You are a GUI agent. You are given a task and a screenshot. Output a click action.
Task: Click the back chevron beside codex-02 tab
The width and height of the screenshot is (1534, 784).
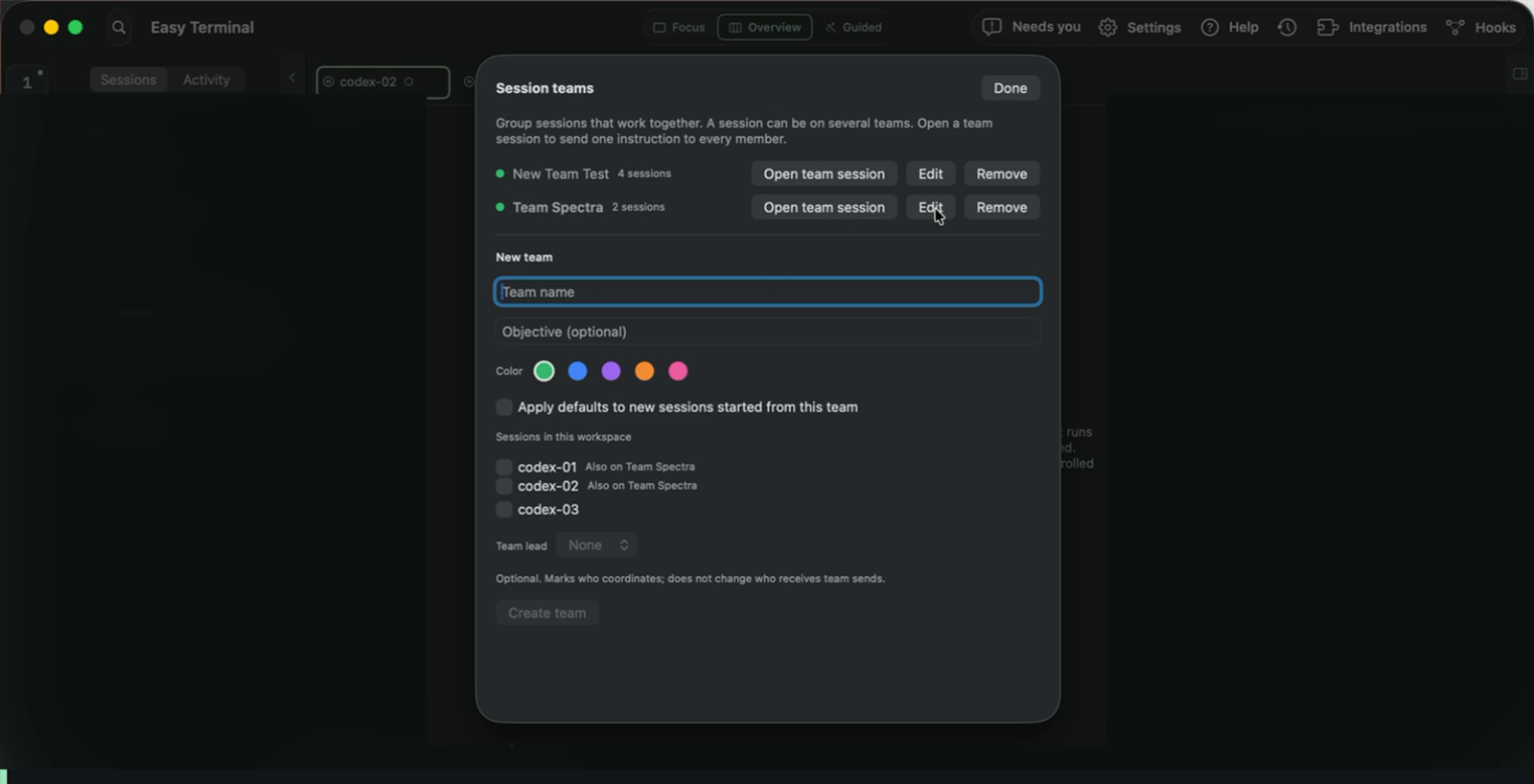coord(292,78)
